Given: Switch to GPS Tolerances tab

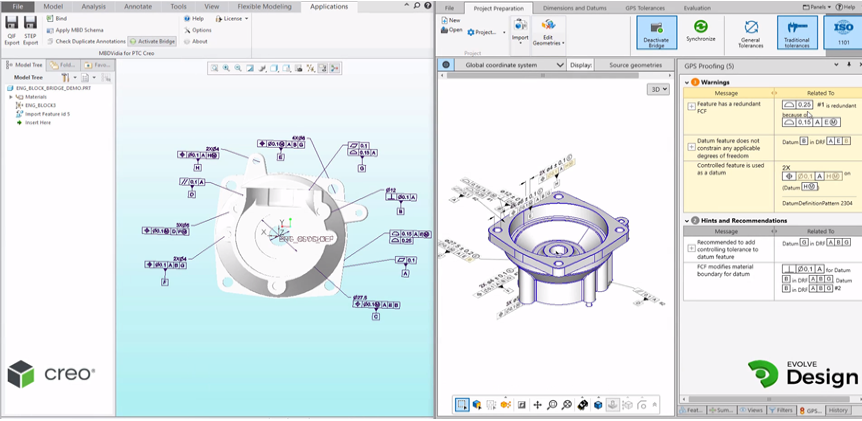Looking at the screenshot, I should coord(645,8).
